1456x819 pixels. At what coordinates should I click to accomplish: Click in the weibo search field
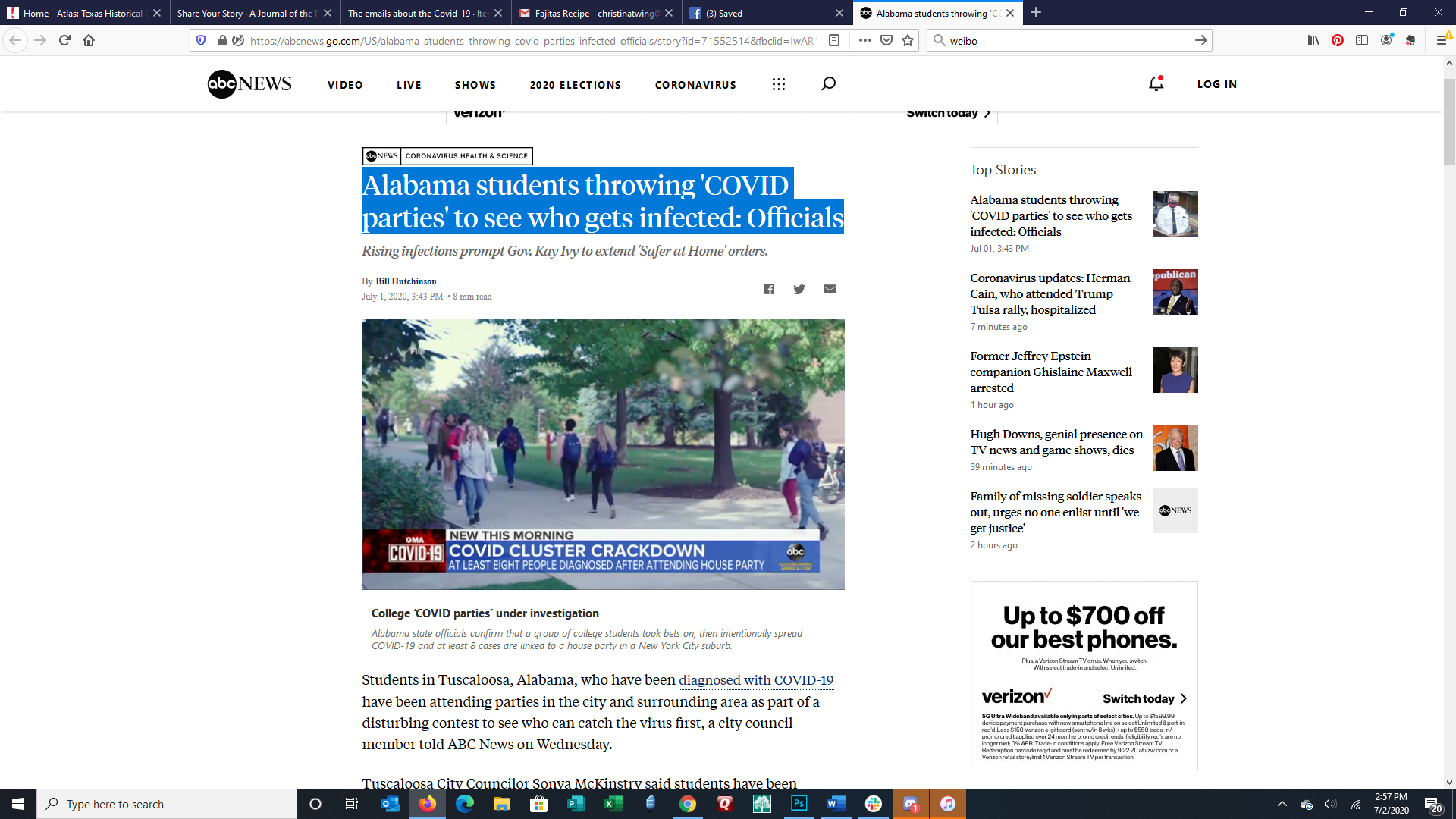[x=1062, y=41]
